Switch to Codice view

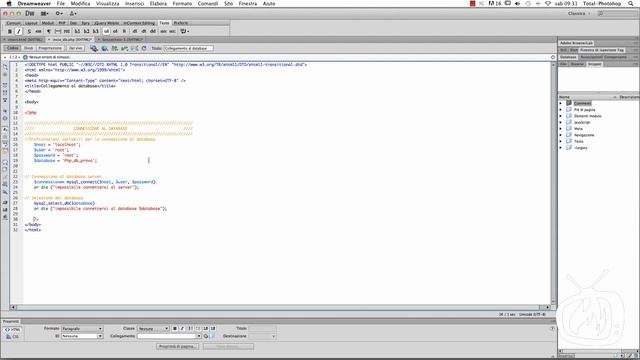click(x=13, y=48)
